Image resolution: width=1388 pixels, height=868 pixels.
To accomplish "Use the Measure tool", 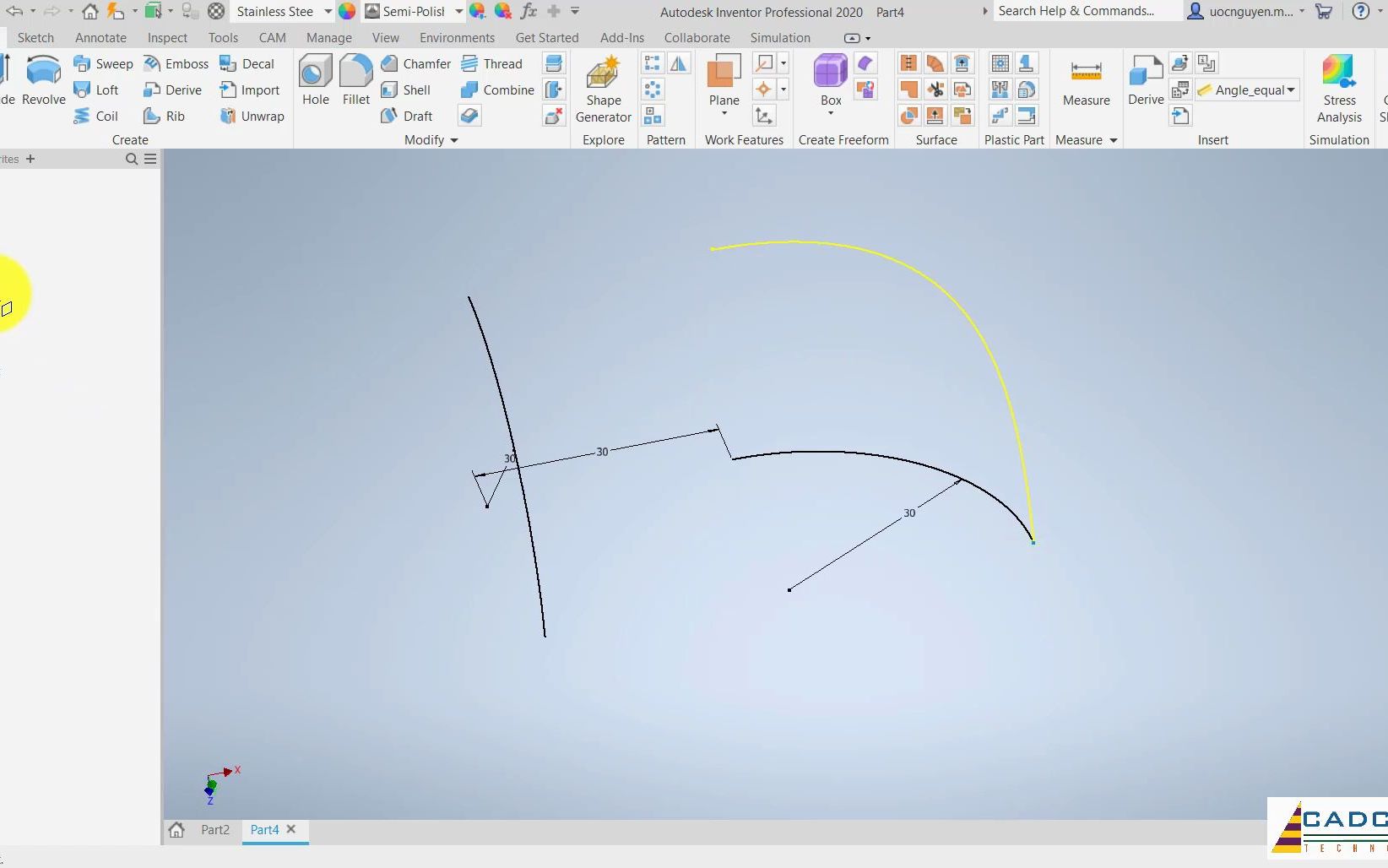I will pos(1085,80).
